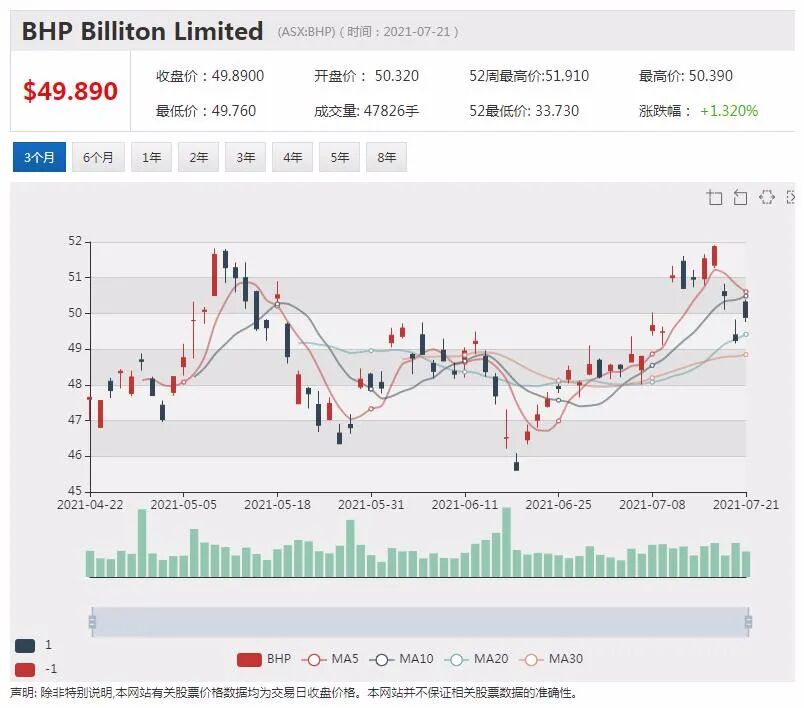Click the tallest volume bar near 2021-06-11
804x708 pixels.
pos(506,542)
